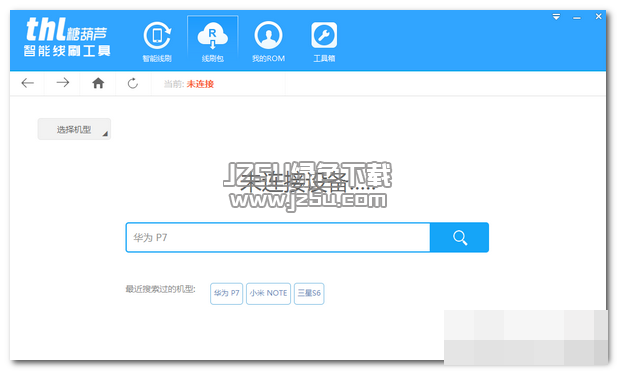This screenshot has height=371, width=617.
Task: Open the 工具箱 toolbox wrench tab
Action: point(324,41)
